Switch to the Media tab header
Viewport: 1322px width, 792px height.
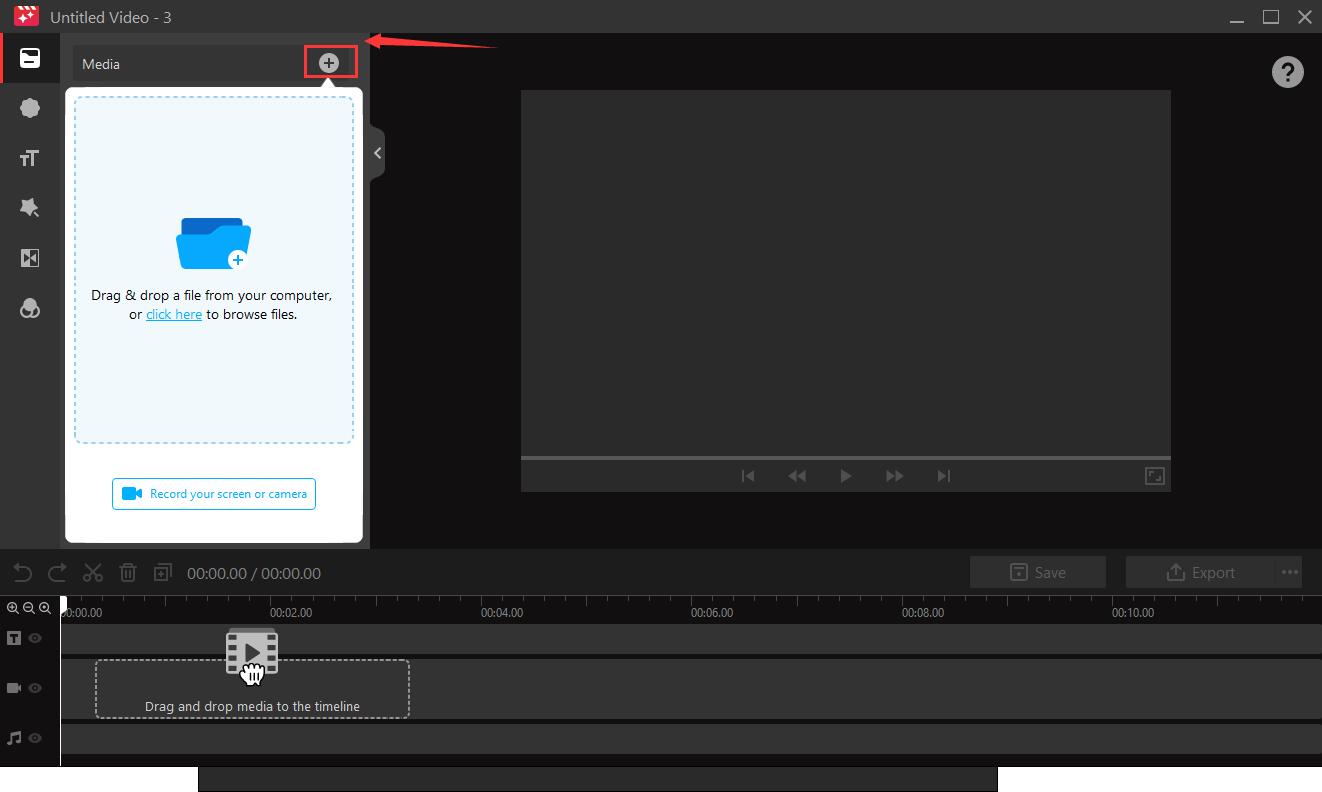tap(101, 62)
